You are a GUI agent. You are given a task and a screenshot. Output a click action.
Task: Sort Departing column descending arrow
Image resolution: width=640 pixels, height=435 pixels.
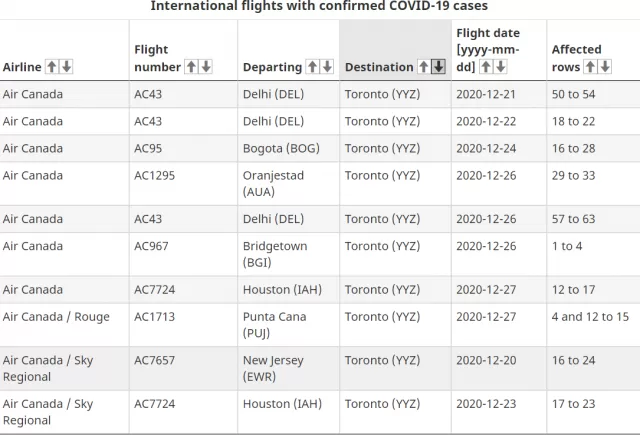tap(327, 67)
